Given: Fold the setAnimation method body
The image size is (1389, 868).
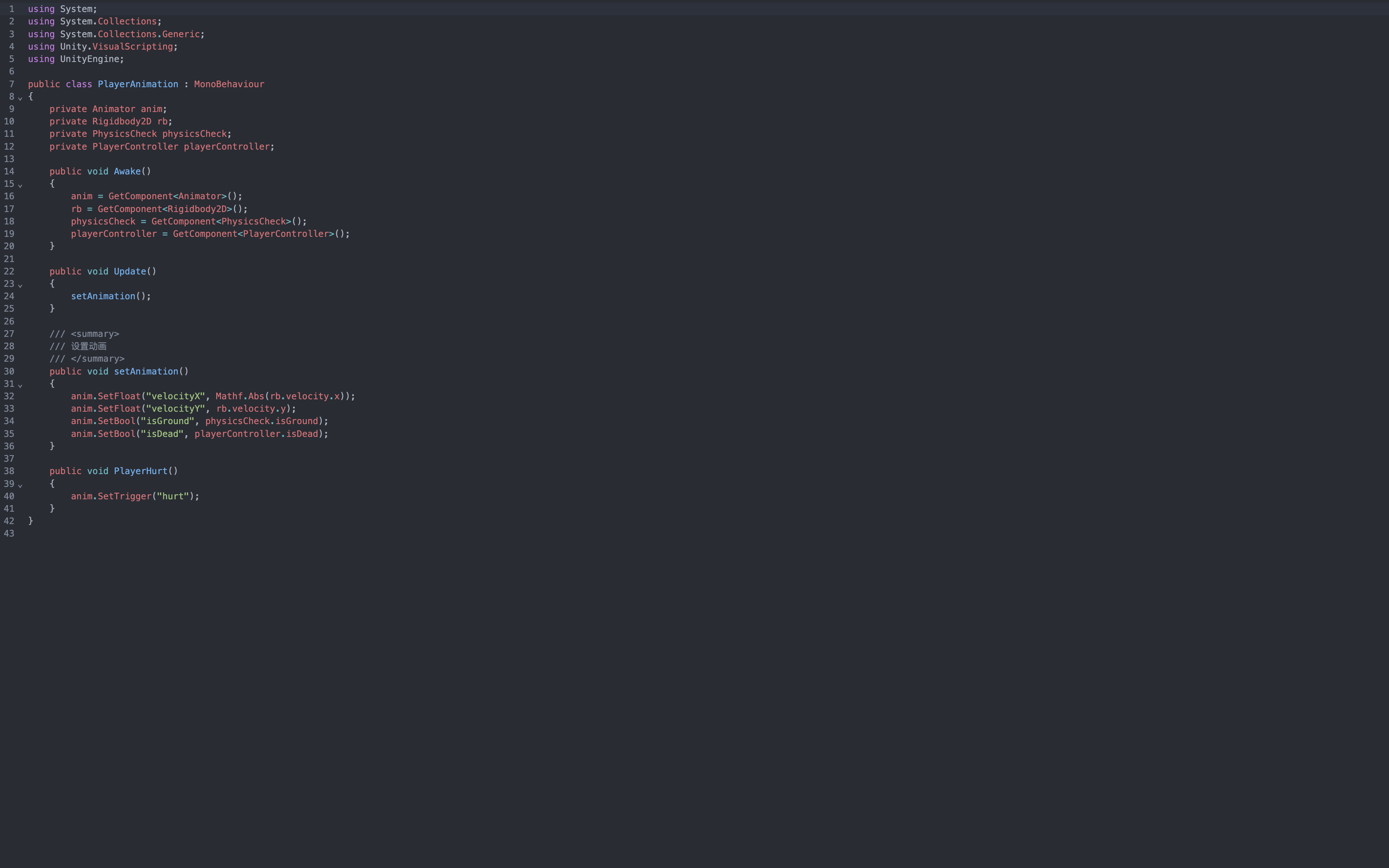Looking at the screenshot, I should pyautogui.click(x=20, y=385).
